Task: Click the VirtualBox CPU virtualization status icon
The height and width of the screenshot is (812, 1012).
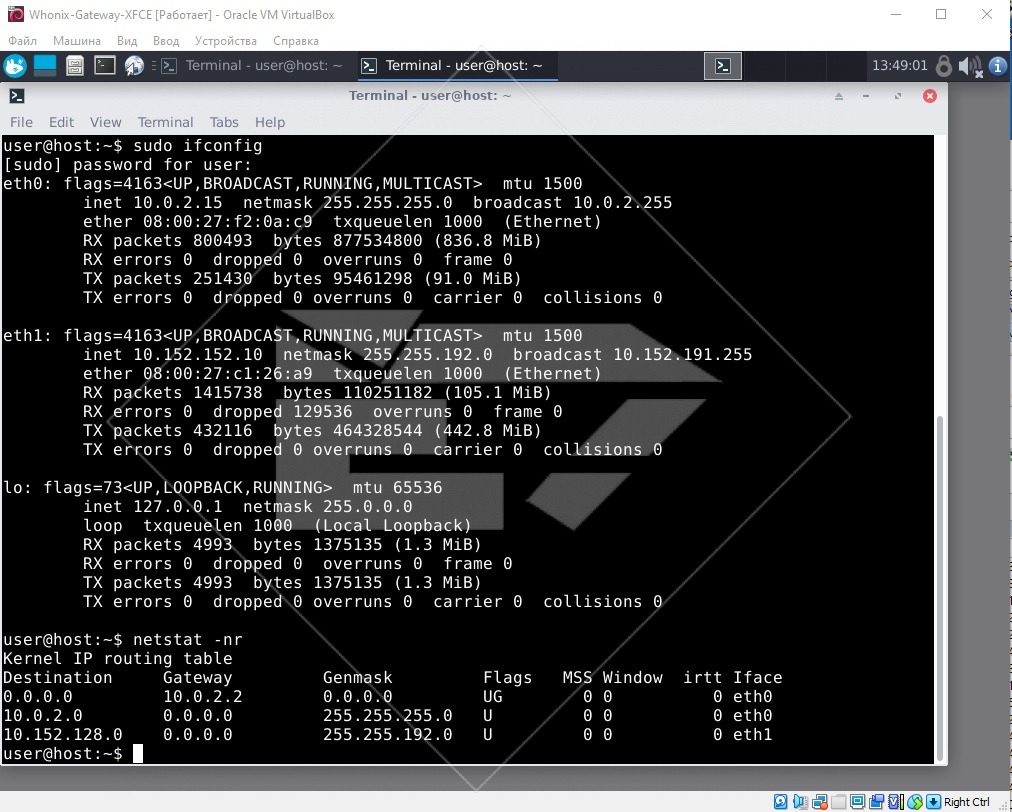Action: [x=895, y=802]
